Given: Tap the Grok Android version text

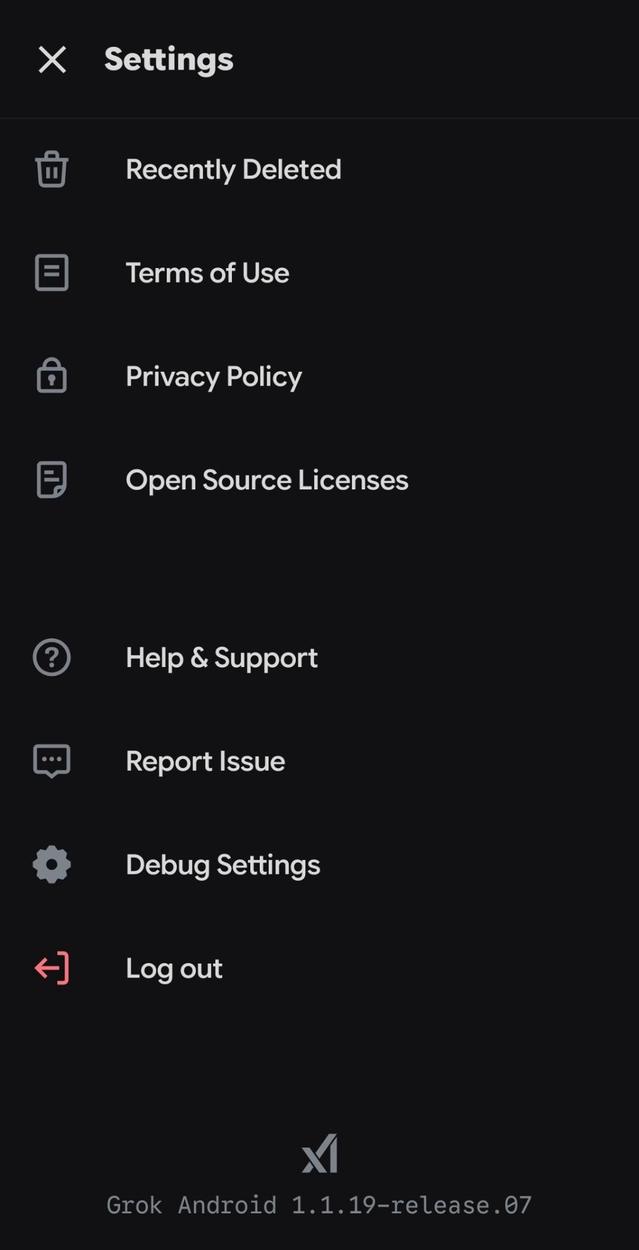Looking at the screenshot, I should click(319, 1205).
